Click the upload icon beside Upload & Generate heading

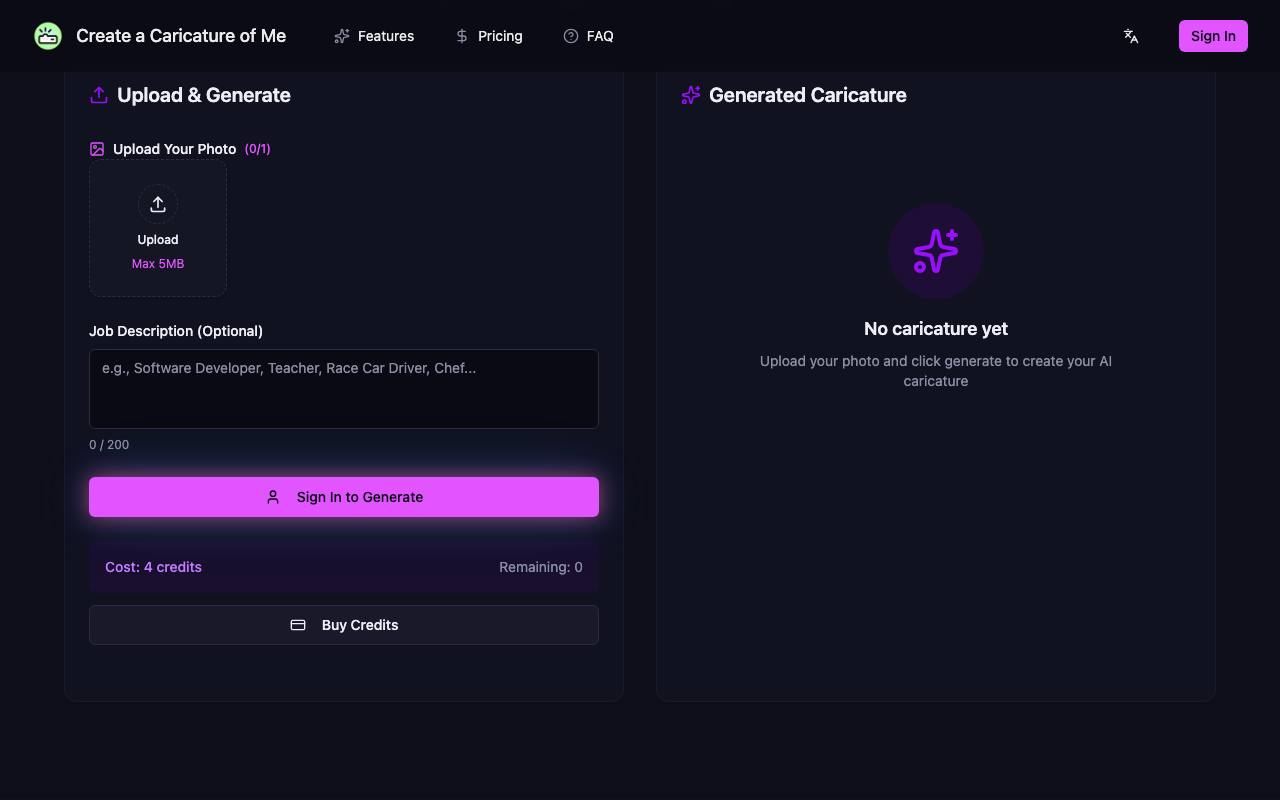(x=99, y=95)
